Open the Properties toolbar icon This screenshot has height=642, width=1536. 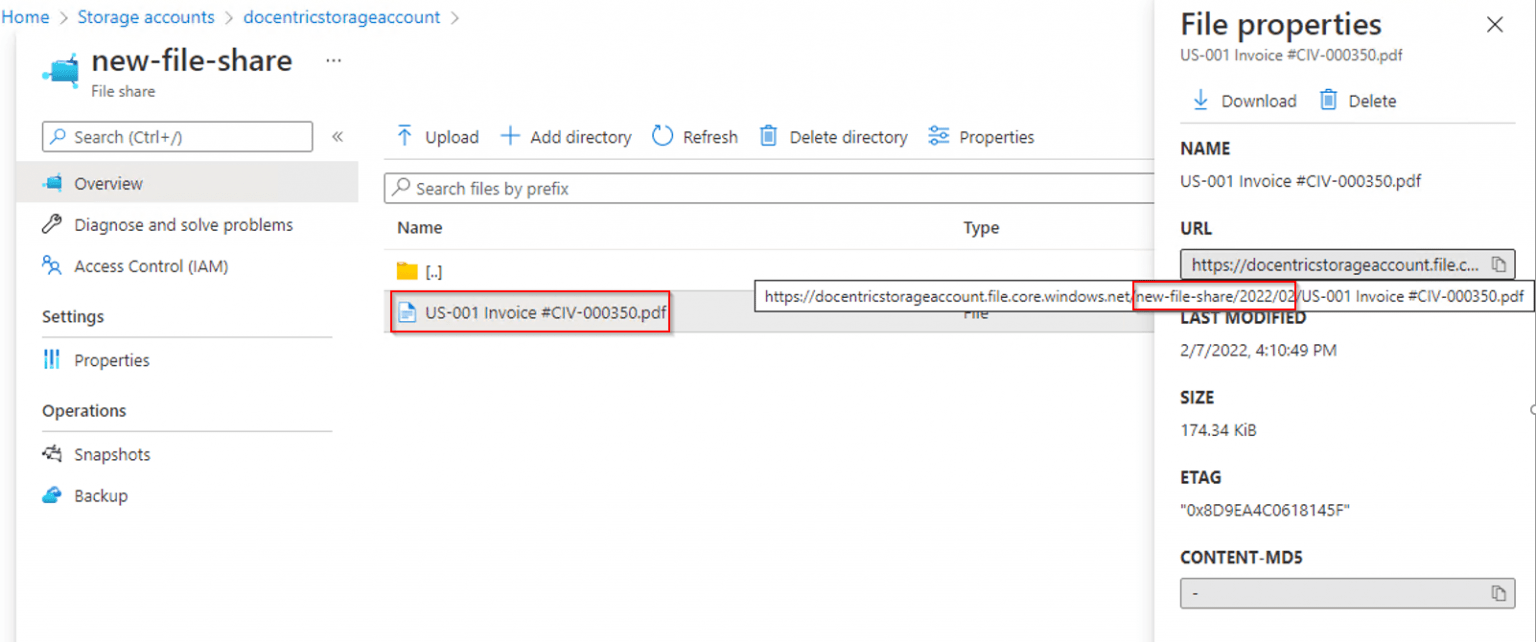tap(938, 136)
